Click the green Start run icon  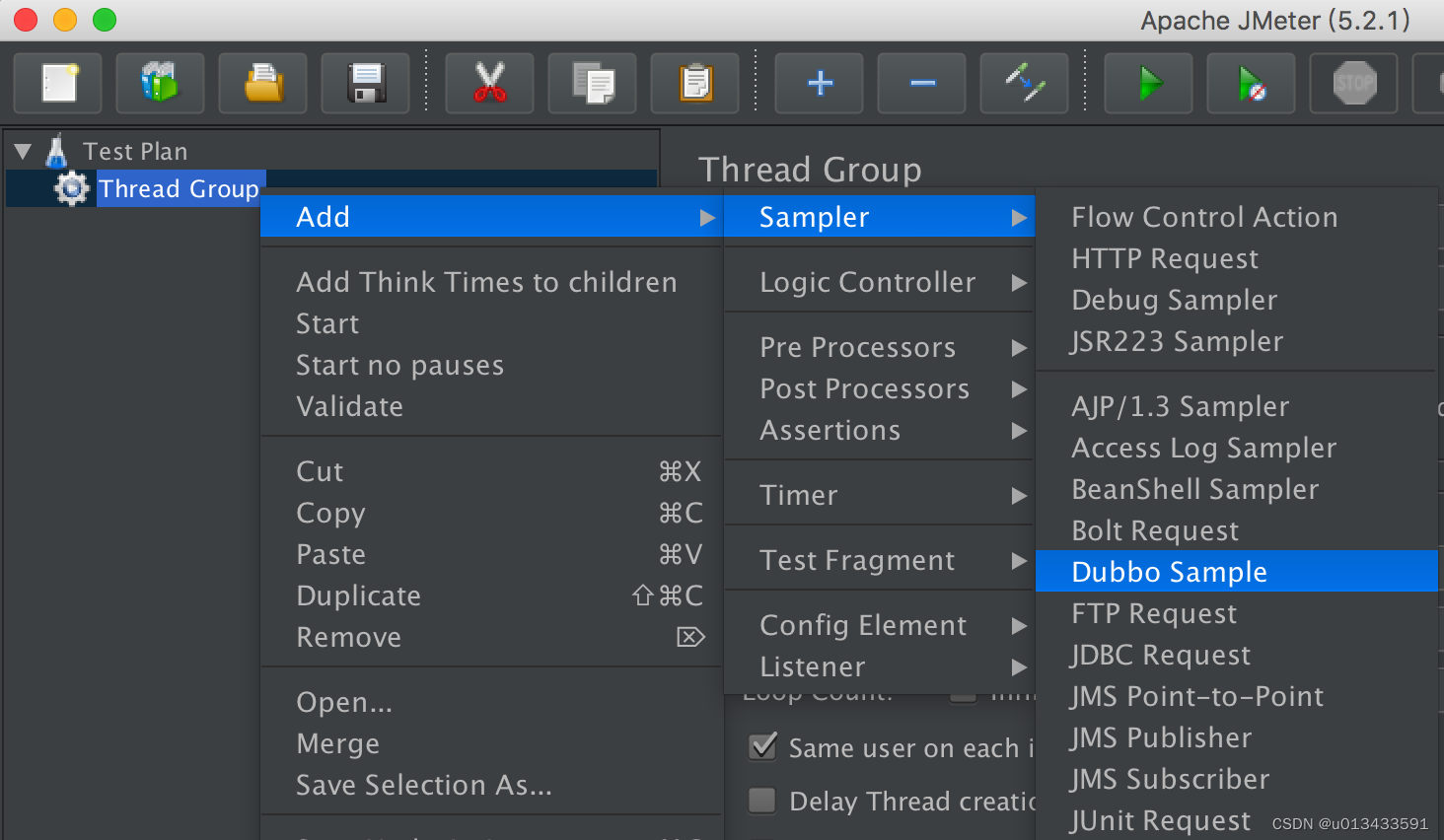[1149, 83]
